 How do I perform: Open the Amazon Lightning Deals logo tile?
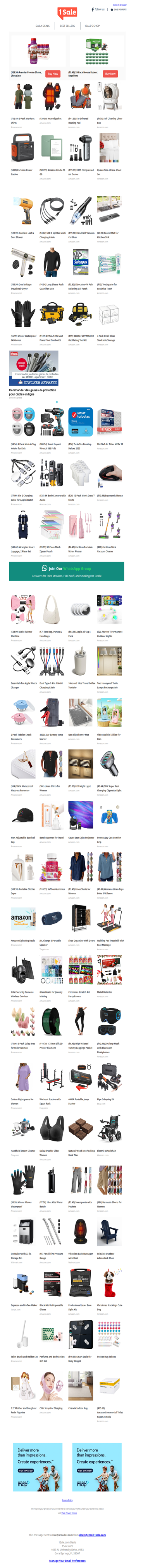(x=23, y=918)
